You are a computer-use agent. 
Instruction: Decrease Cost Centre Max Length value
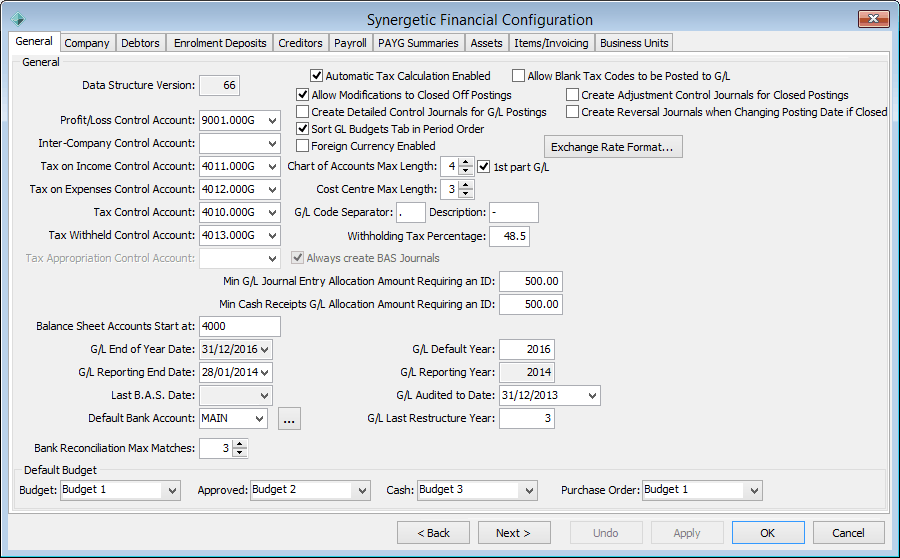click(x=466, y=194)
